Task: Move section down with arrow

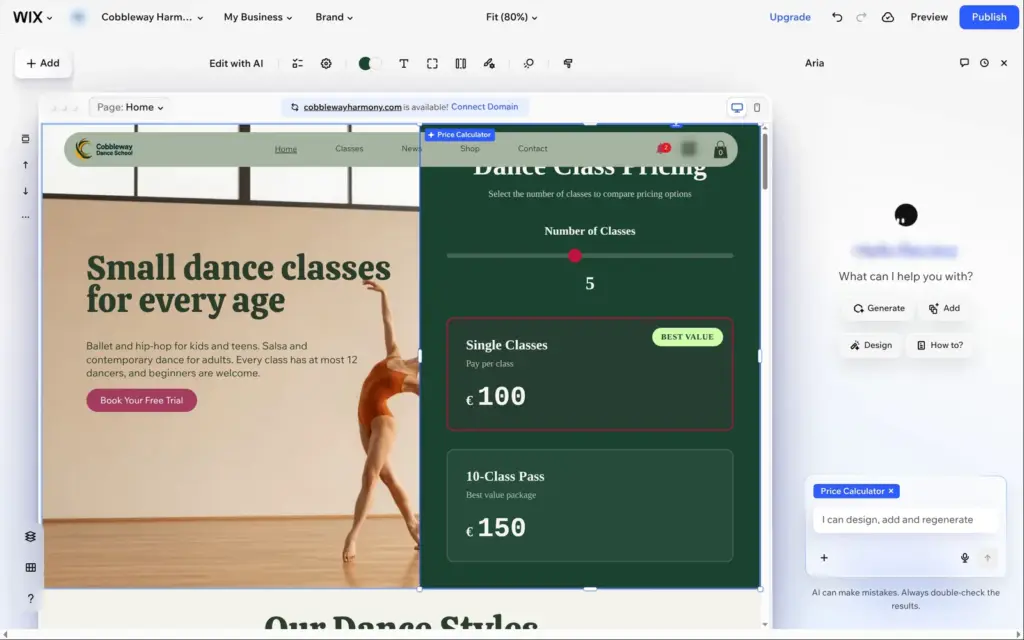Action: click(x=25, y=191)
